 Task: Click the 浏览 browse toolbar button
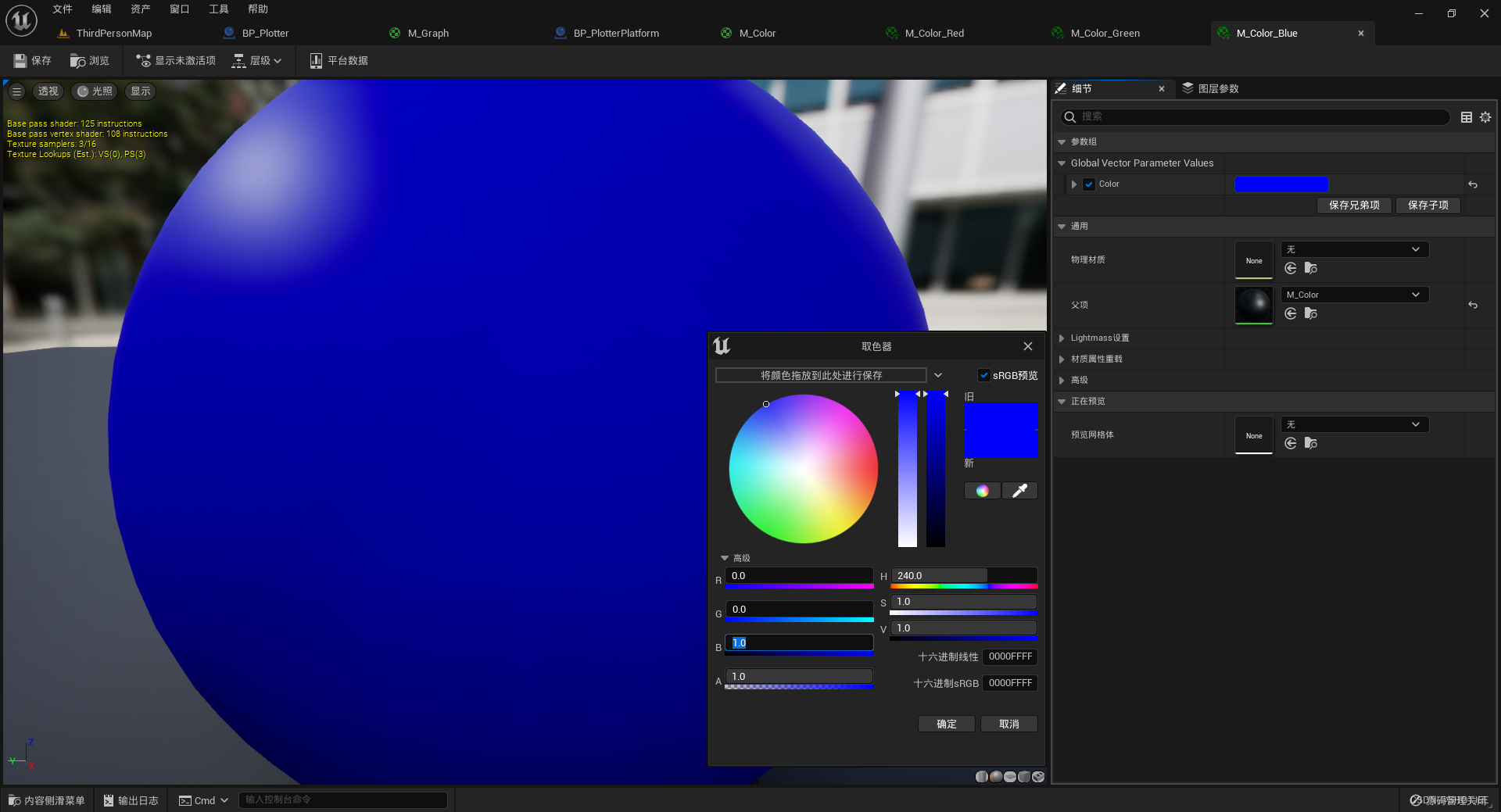click(x=89, y=60)
